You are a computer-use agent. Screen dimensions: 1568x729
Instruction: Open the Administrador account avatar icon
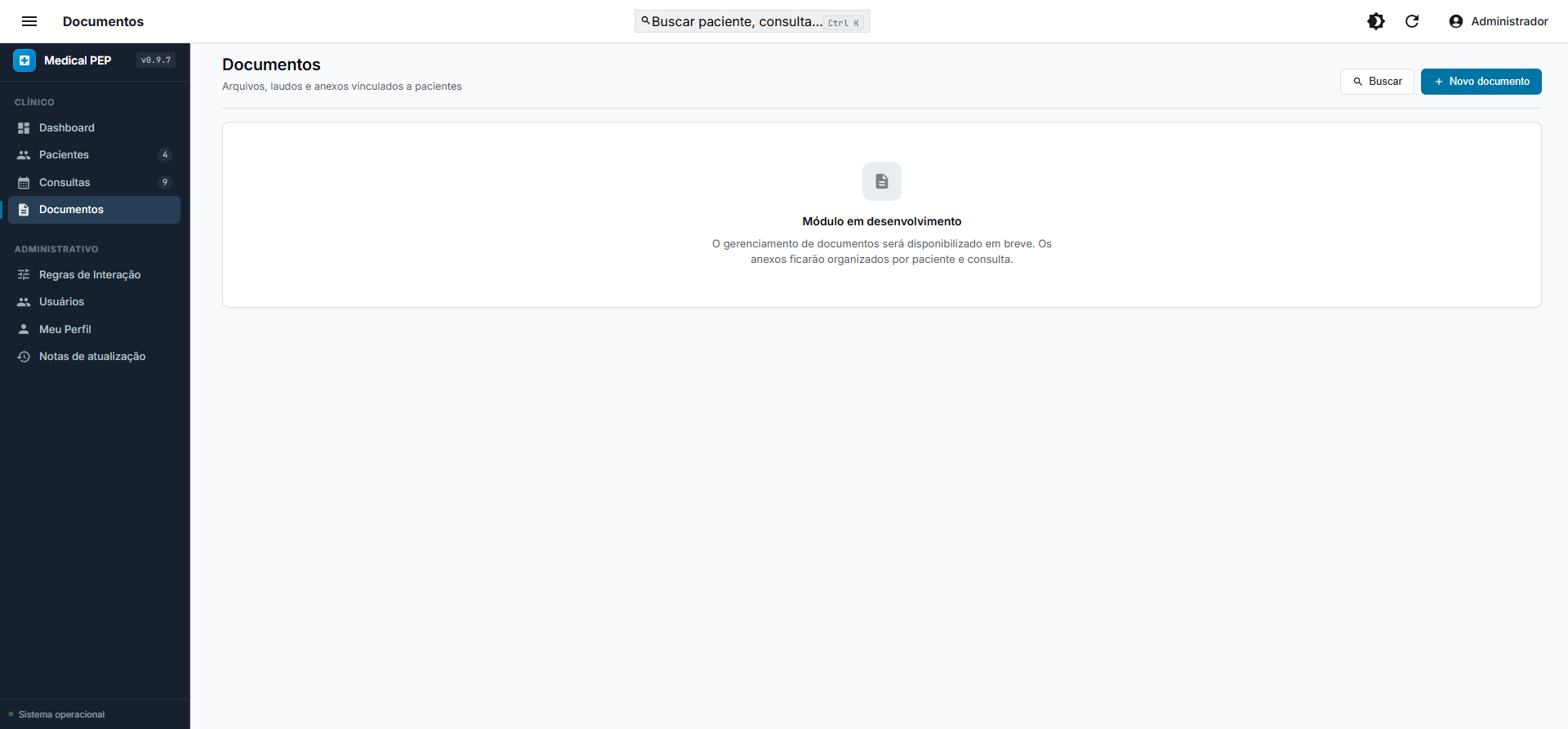(1456, 21)
